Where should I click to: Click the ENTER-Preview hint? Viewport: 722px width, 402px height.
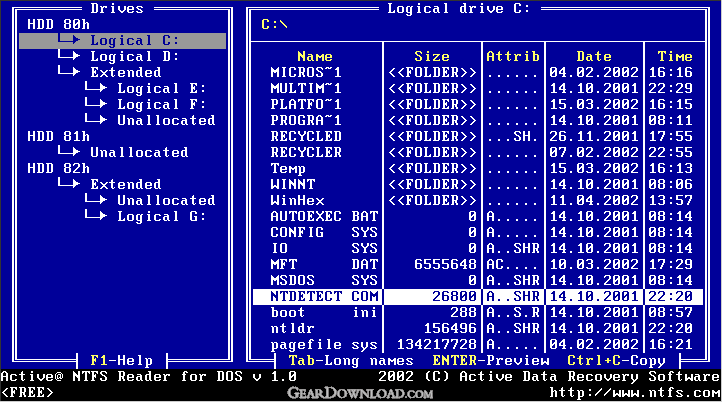pyautogui.click(x=491, y=361)
